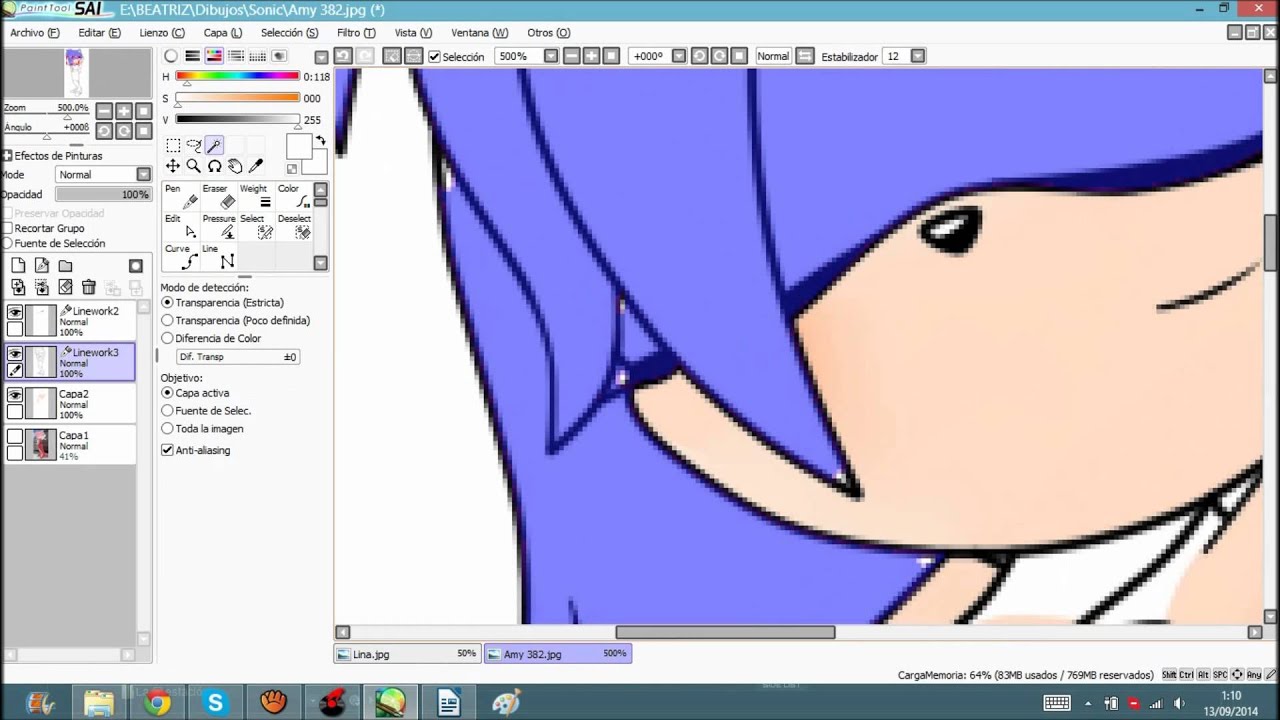Uncheck the Selección checkbox in toolbar
The height and width of the screenshot is (720, 1280).
click(x=434, y=57)
